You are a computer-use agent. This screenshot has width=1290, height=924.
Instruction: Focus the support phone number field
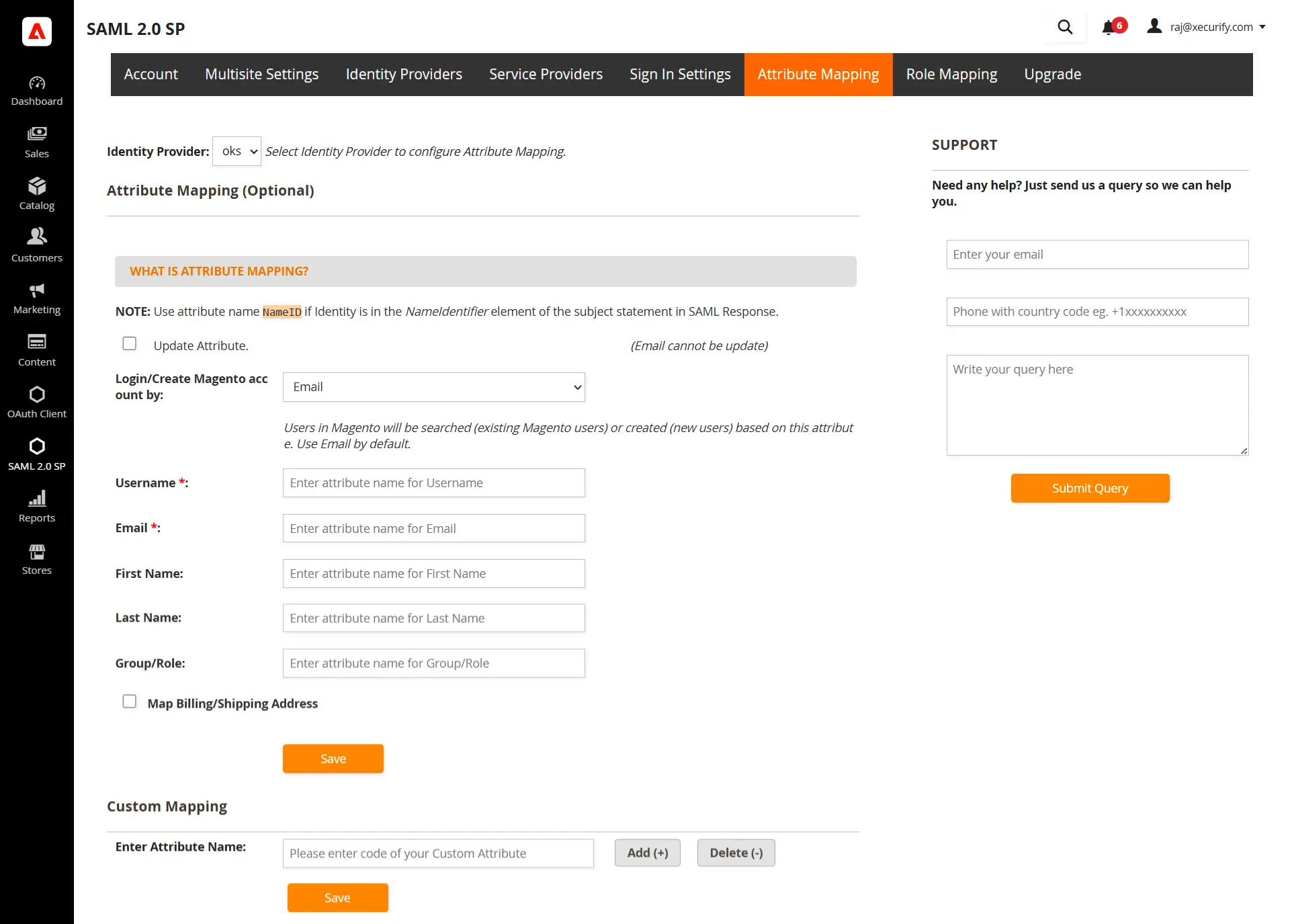coord(1098,312)
